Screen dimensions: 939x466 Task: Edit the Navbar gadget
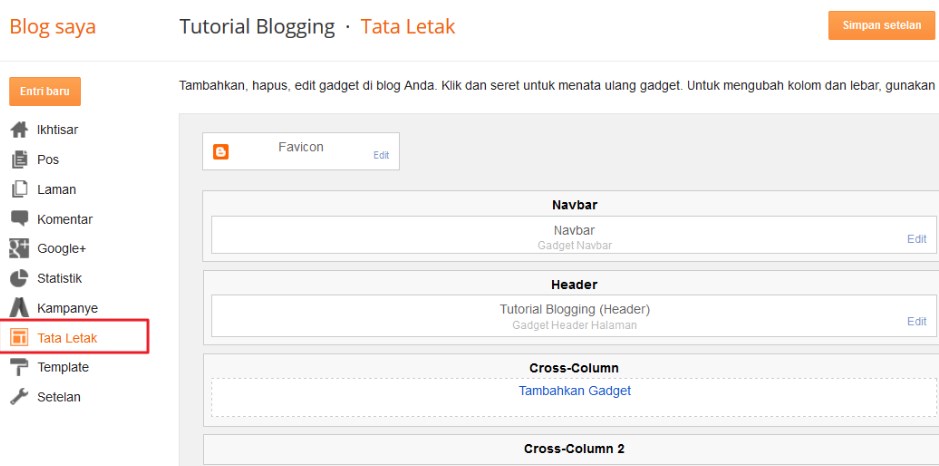point(916,239)
